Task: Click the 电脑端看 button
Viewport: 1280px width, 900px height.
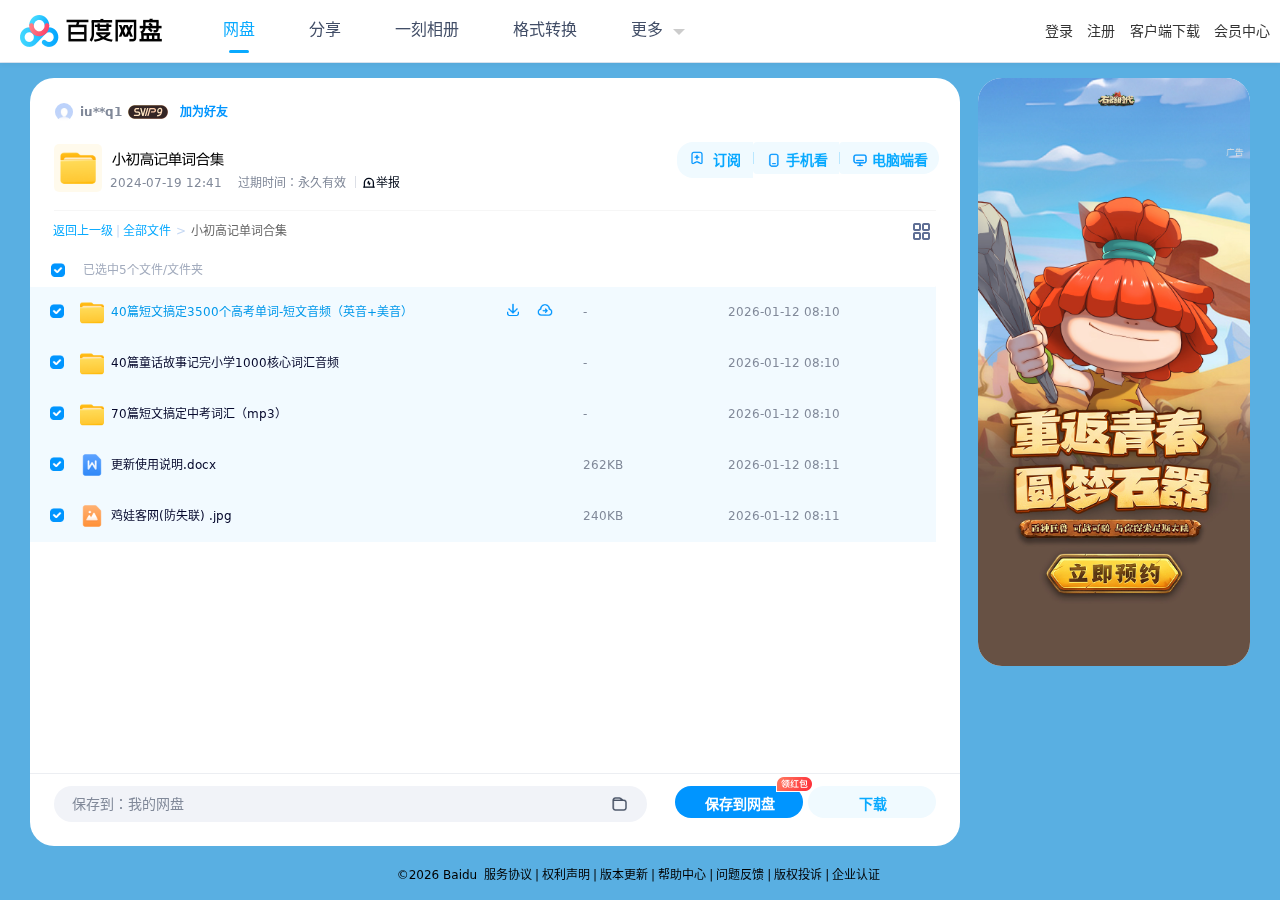Action: tap(890, 160)
